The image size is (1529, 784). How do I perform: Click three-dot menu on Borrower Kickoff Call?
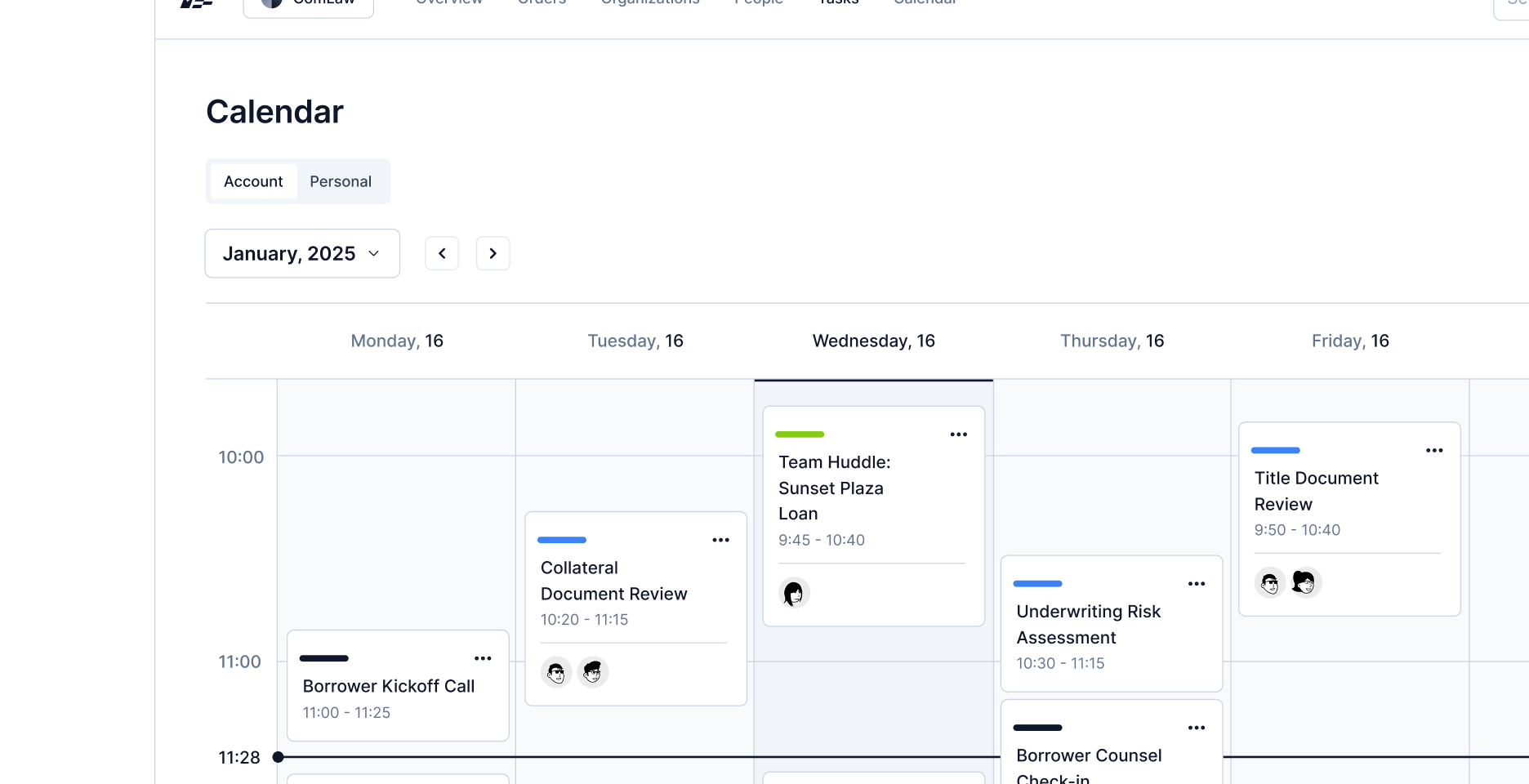[x=483, y=658]
